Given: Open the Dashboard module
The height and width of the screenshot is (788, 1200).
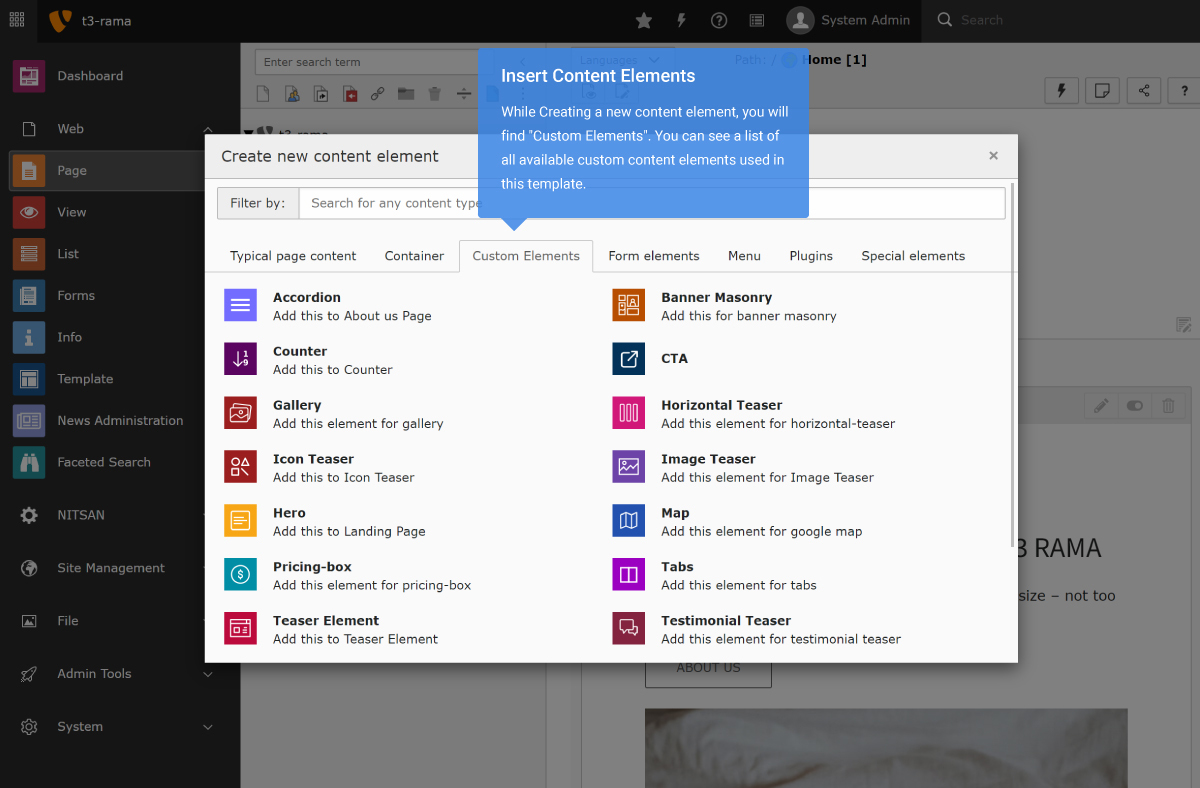Looking at the screenshot, I should pyautogui.click(x=90, y=75).
